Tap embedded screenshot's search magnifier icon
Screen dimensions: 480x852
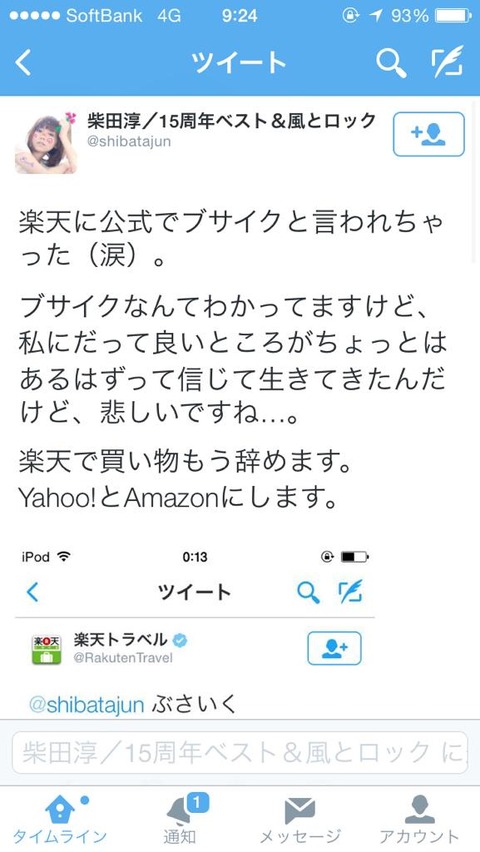308,592
